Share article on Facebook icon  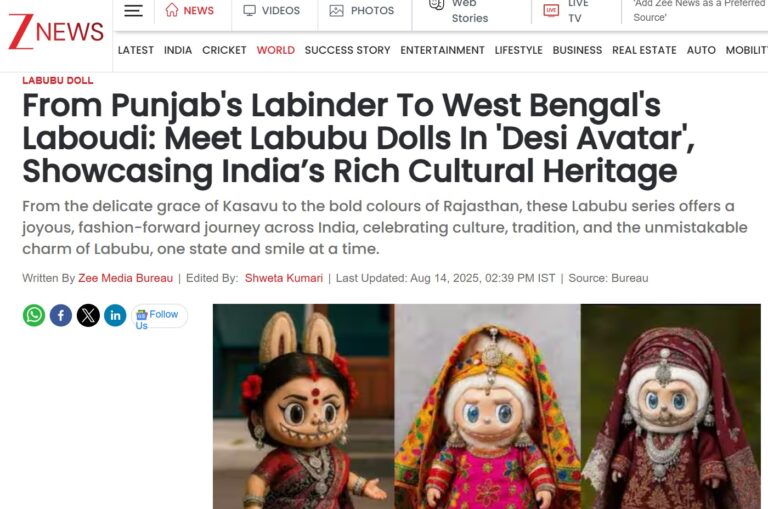(61, 315)
